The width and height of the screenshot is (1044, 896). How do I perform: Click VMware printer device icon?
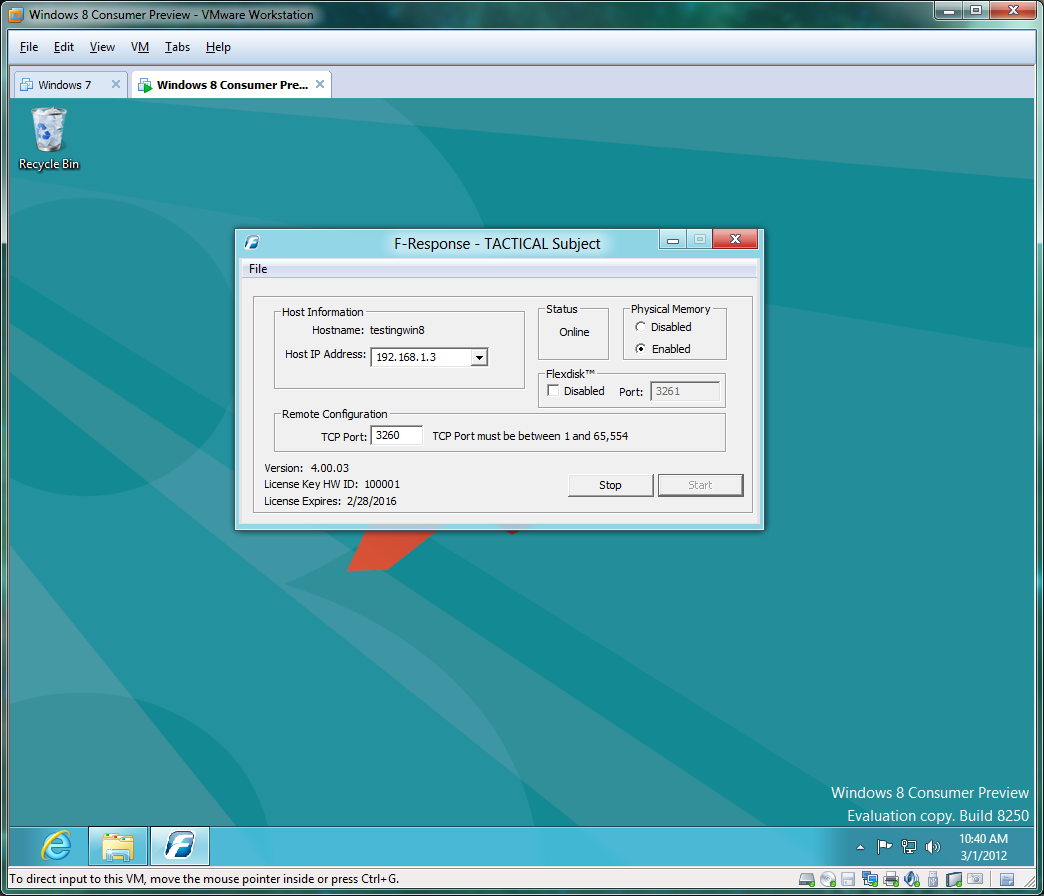(x=891, y=879)
